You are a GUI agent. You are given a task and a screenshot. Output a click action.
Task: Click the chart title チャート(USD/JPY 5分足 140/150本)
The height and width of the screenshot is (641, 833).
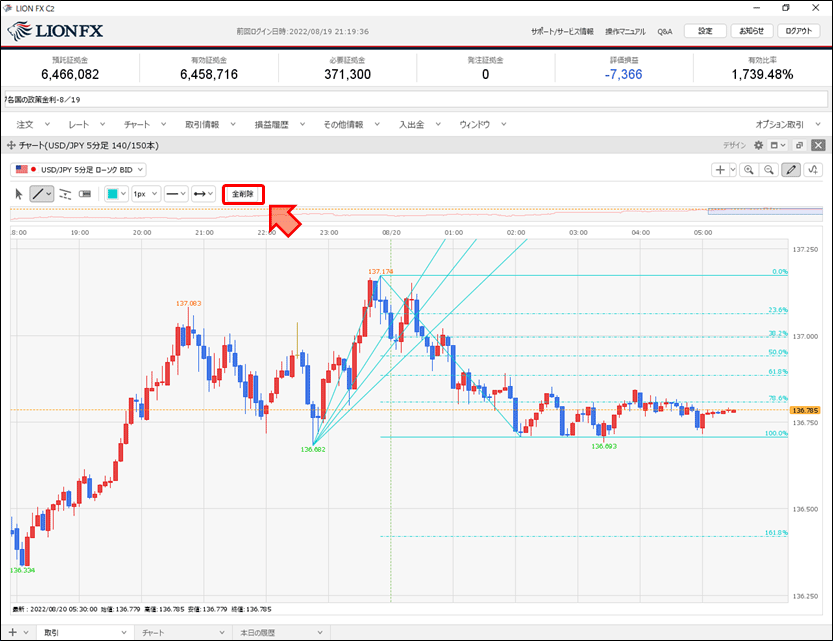coord(89,146)
